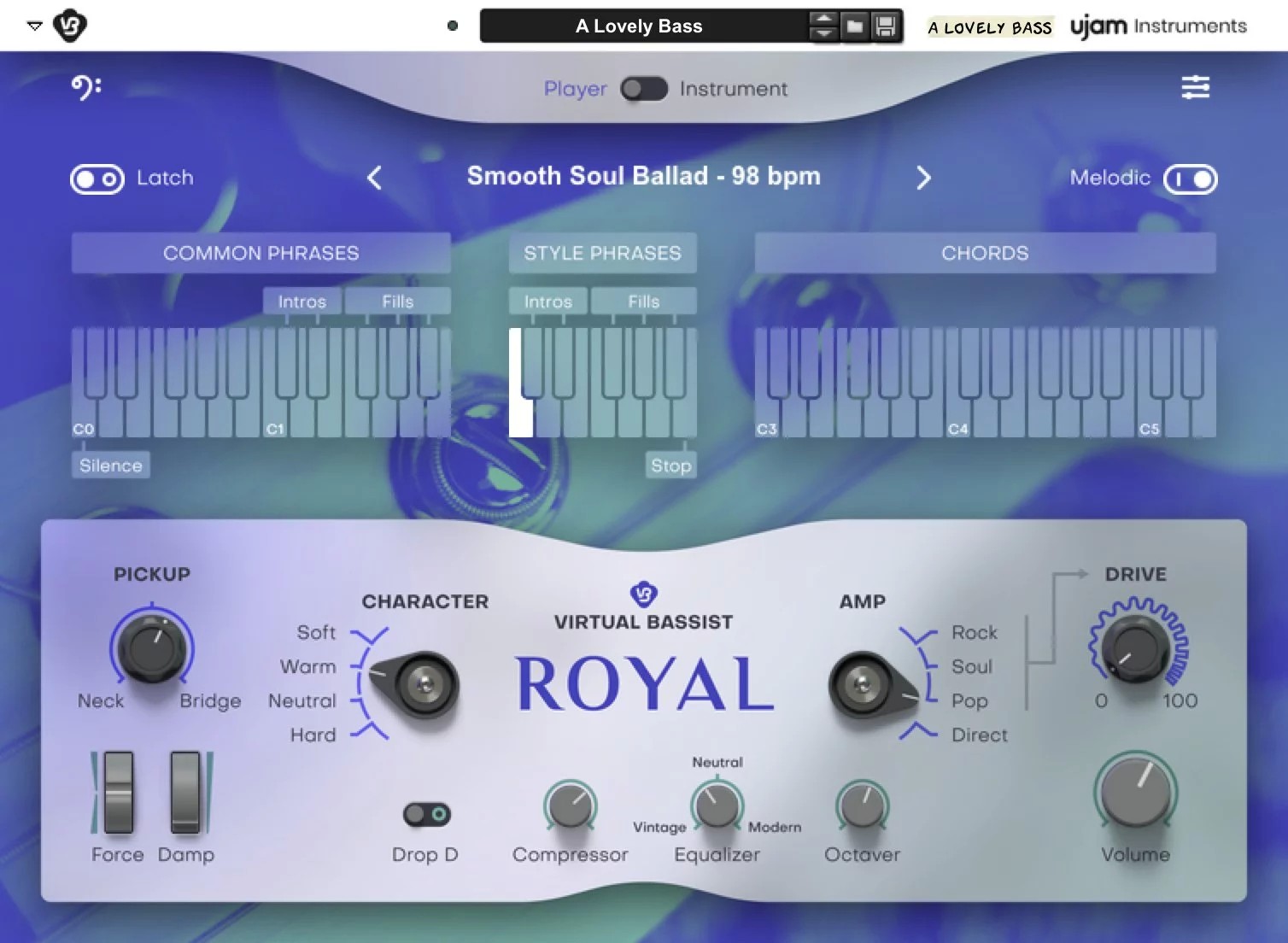Click Intros label under Style Phrases
Screen dimensions: 1288x943
(x=548, y=302)
